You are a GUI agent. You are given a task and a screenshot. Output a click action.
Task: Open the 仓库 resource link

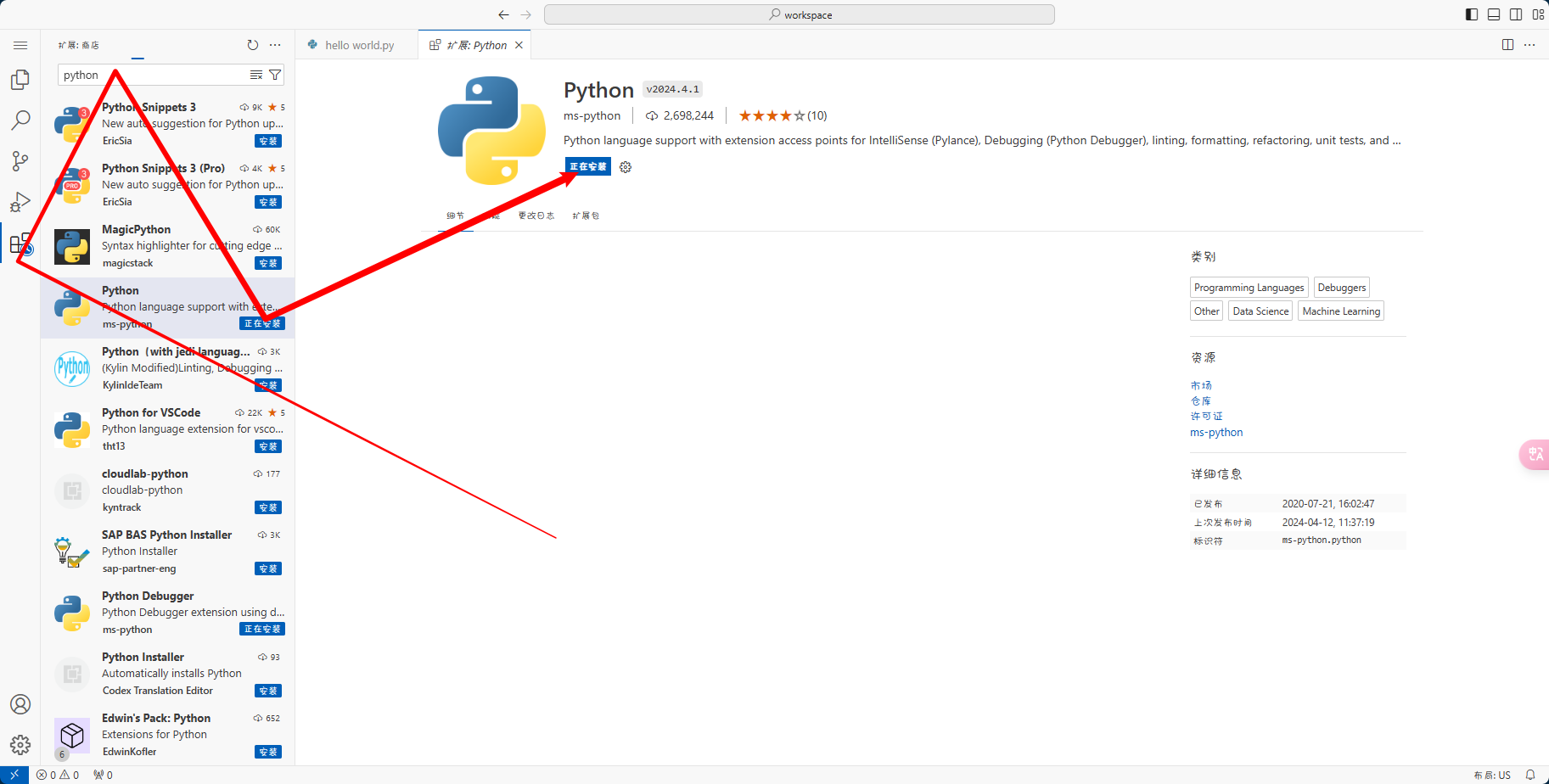click(x=1201, y=401)
